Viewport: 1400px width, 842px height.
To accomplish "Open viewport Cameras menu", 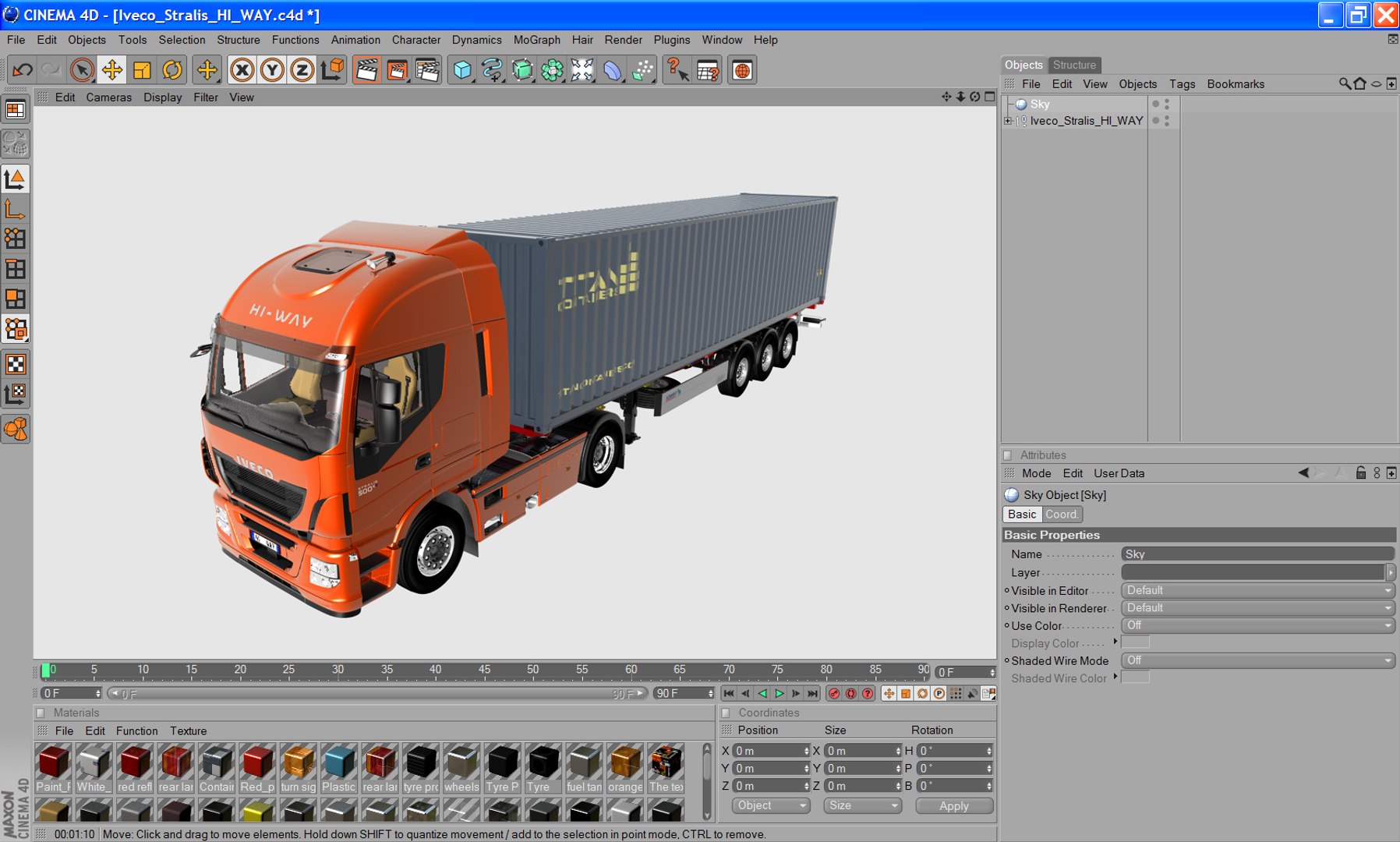I will (108, 97).
